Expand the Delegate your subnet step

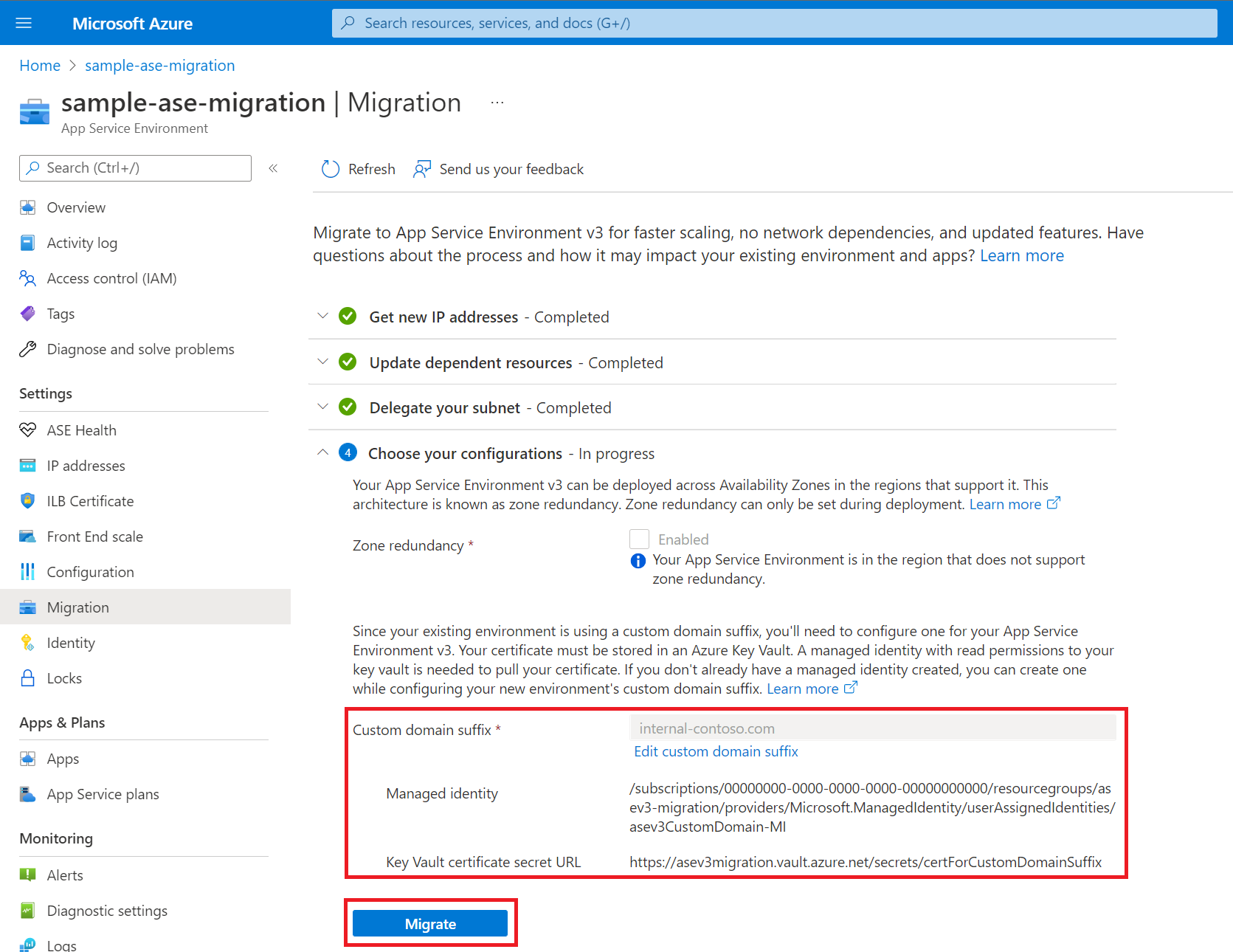click(322, 407)
